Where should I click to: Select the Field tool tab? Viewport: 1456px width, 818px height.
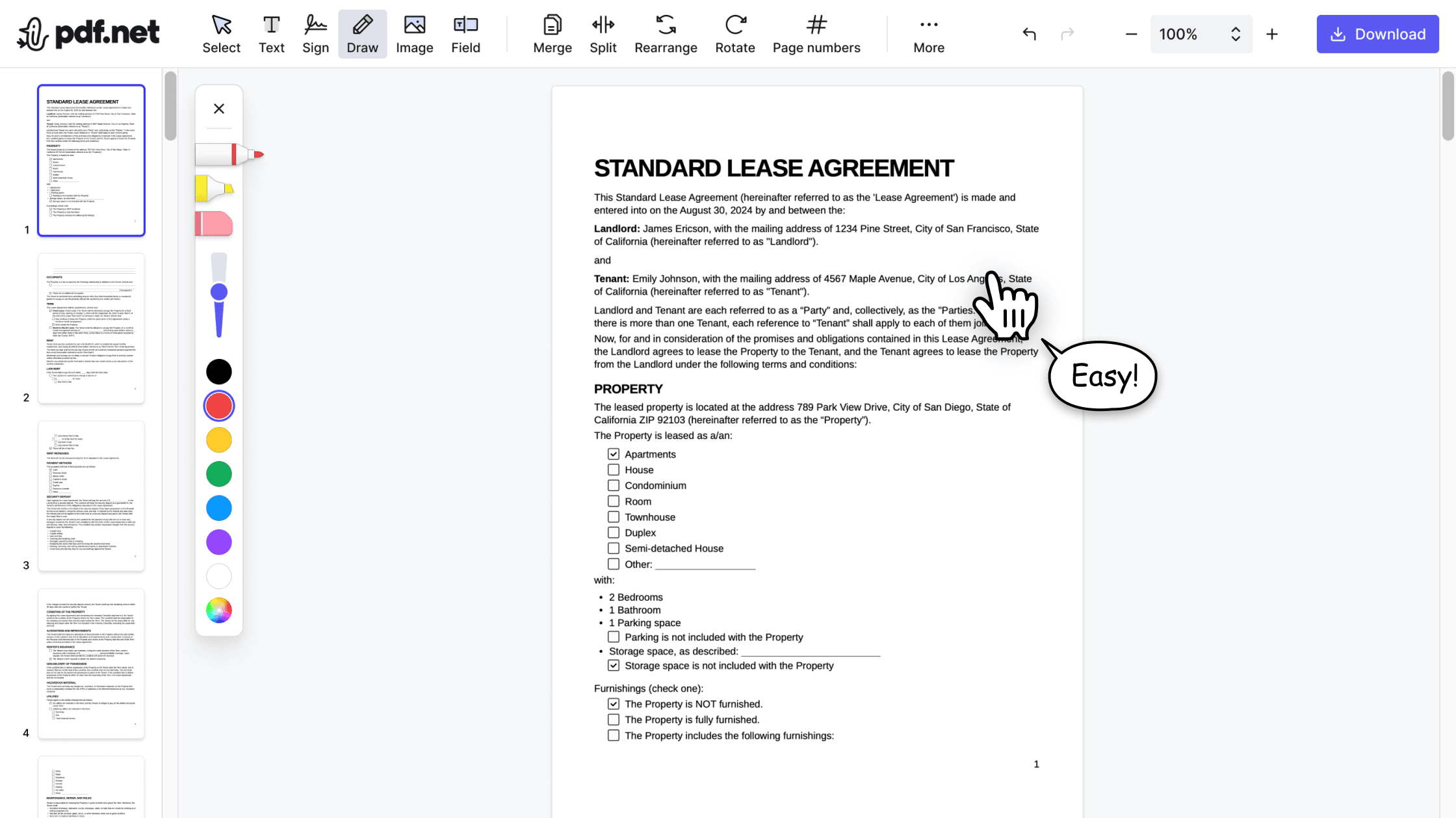(465, 33)
